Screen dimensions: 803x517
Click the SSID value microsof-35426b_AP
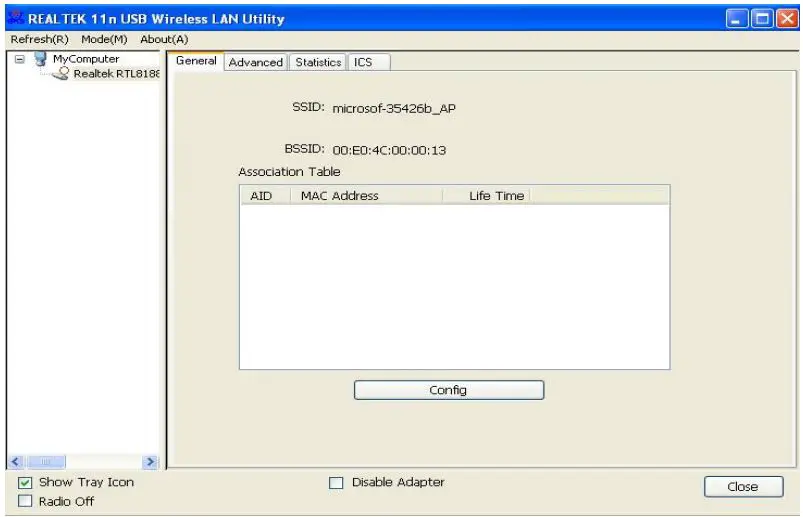point(394,109)
